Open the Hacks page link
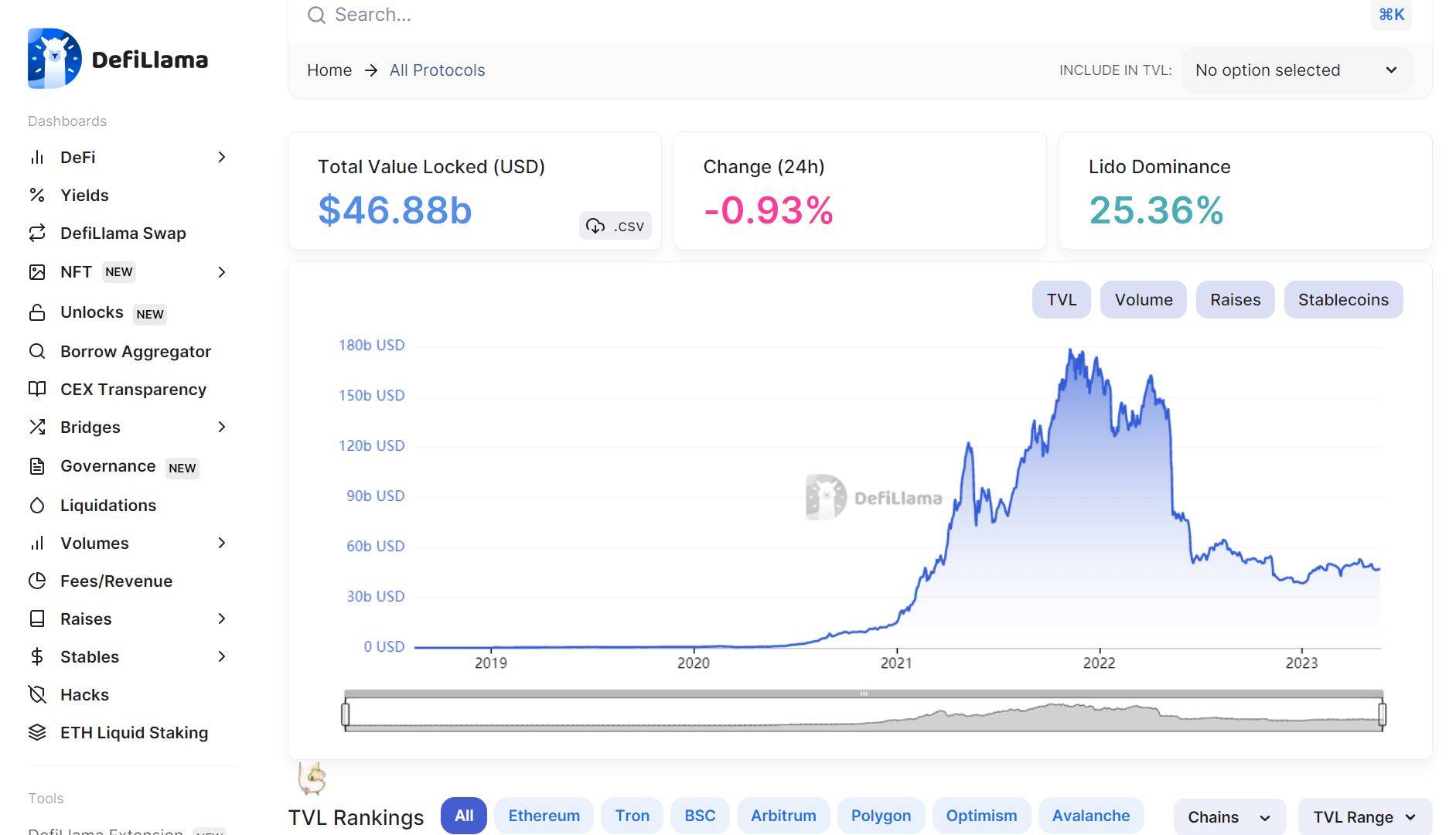Viewport: 1456px width, 835px height. coord(84,695)
